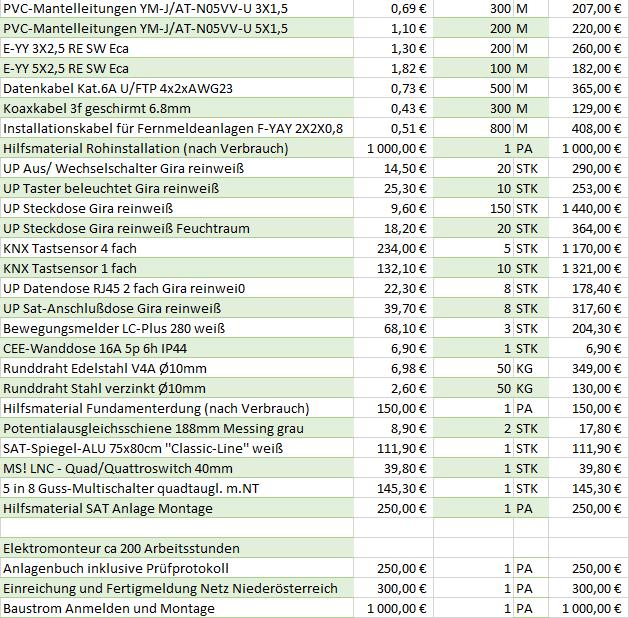Select unit price '25,30 €'
Screen dimensions: 629x618
pos(405,188)
